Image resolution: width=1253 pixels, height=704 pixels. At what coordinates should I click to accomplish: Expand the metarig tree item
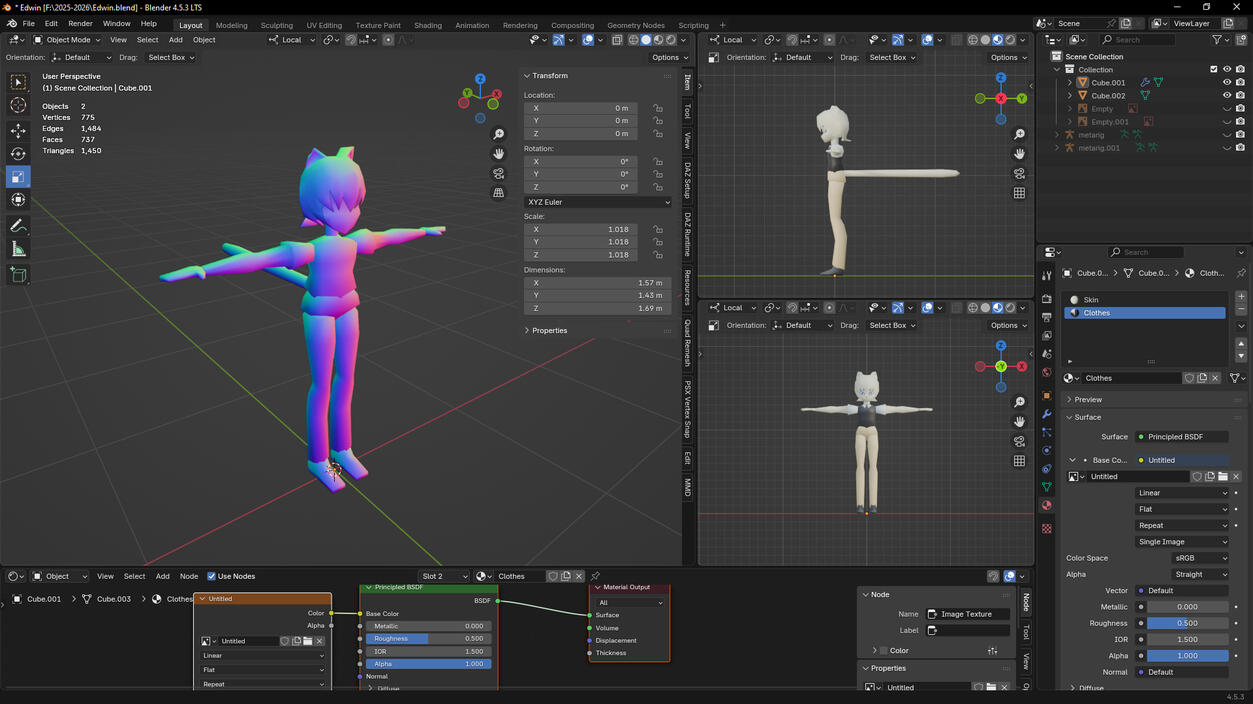(x=1057, y=135)
